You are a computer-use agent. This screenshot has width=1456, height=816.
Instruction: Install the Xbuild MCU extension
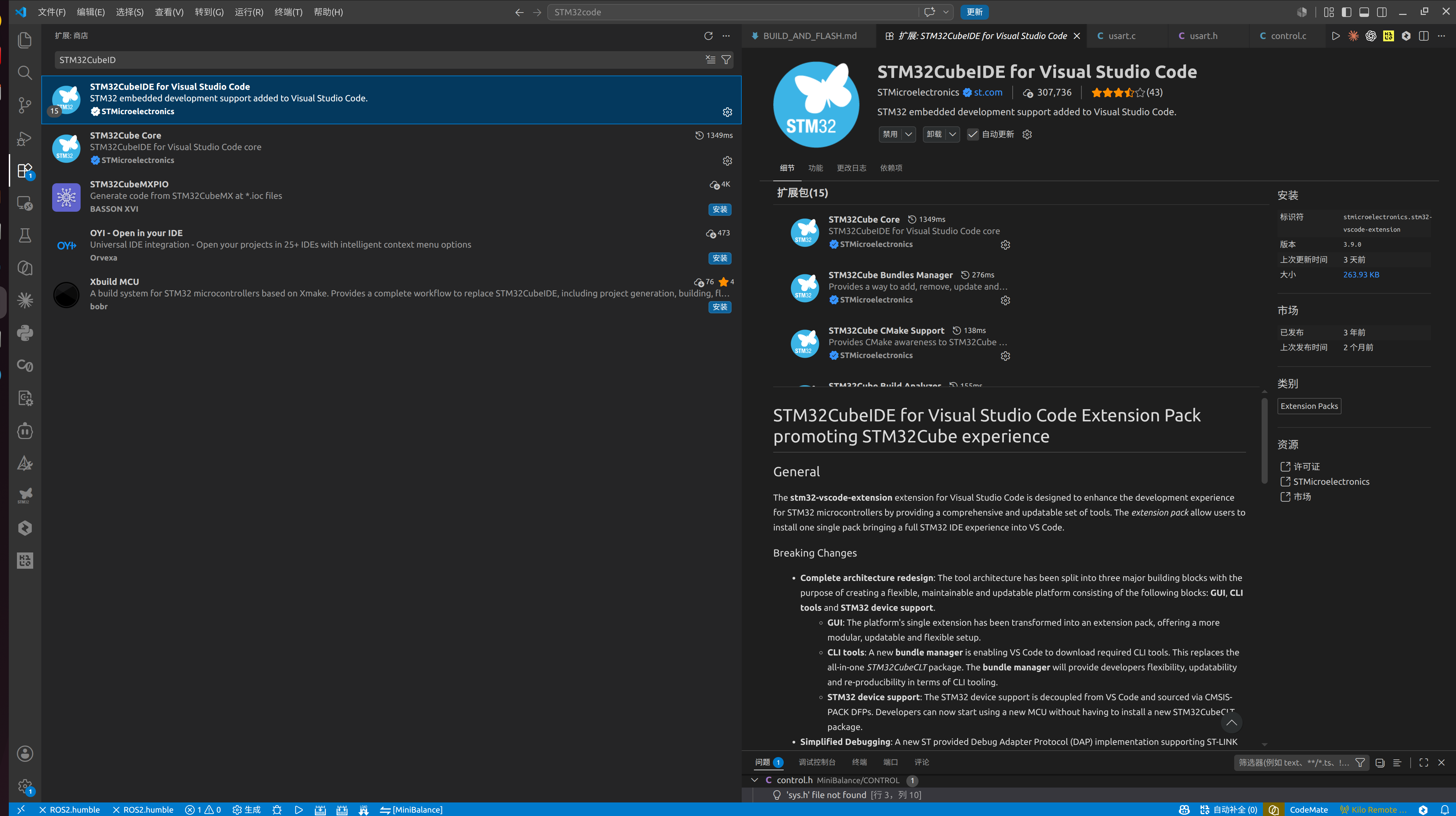coord(719,307)
